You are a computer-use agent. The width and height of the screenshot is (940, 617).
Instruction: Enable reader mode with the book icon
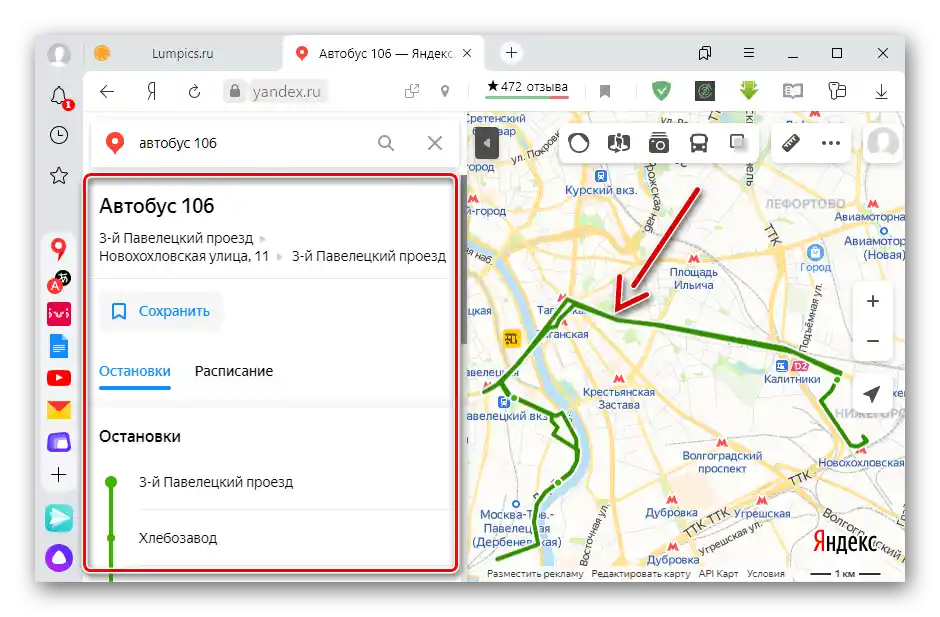point(793,91)
